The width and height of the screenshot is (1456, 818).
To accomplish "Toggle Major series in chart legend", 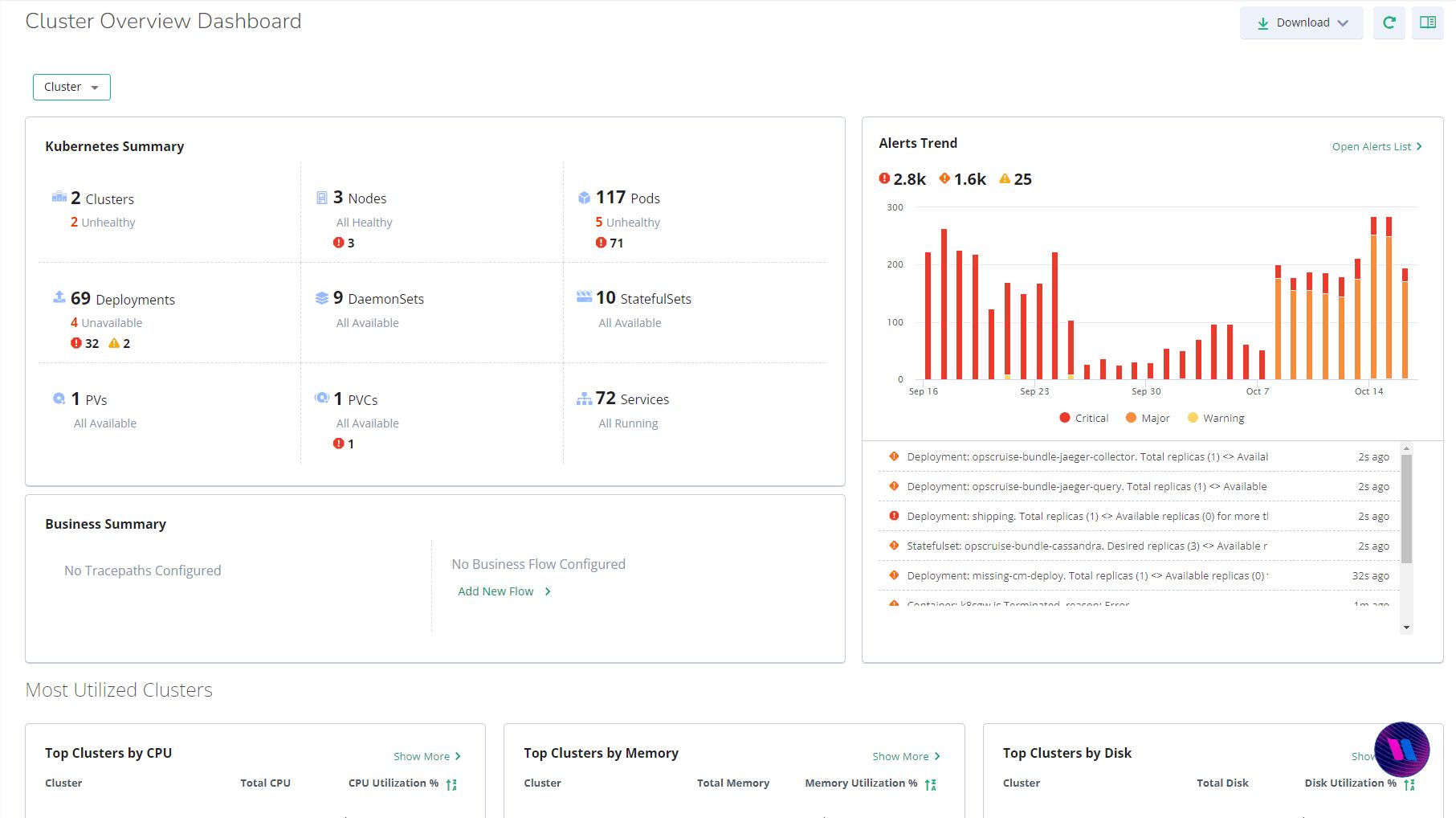I will [1148, 418].
